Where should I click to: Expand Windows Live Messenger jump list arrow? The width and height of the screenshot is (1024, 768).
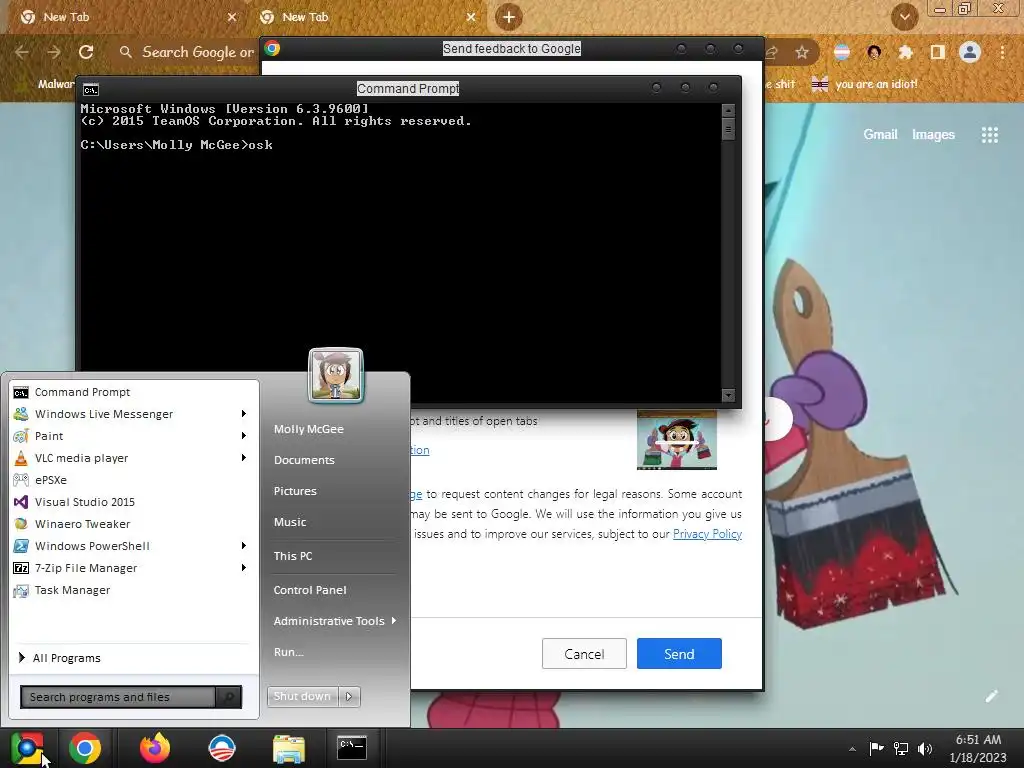point(244,413)
